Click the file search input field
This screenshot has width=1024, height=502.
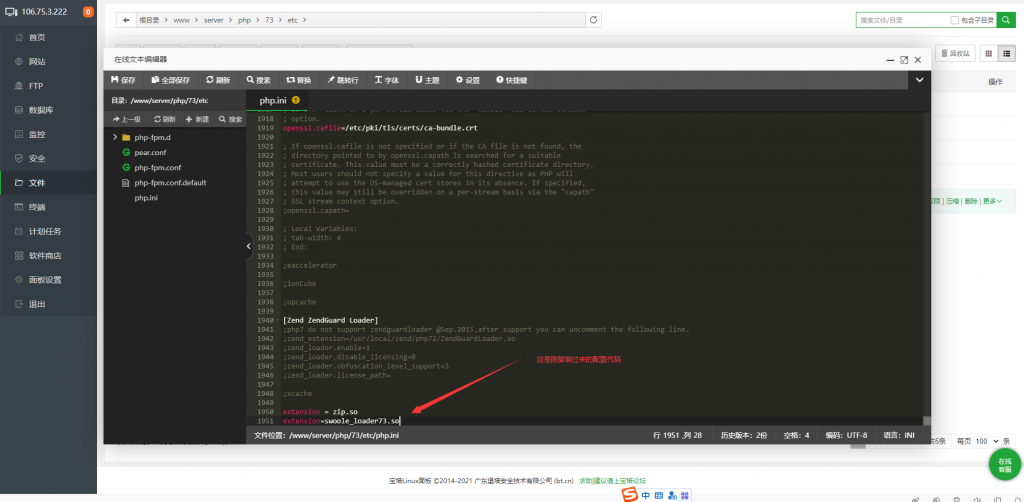pos(900,20)
